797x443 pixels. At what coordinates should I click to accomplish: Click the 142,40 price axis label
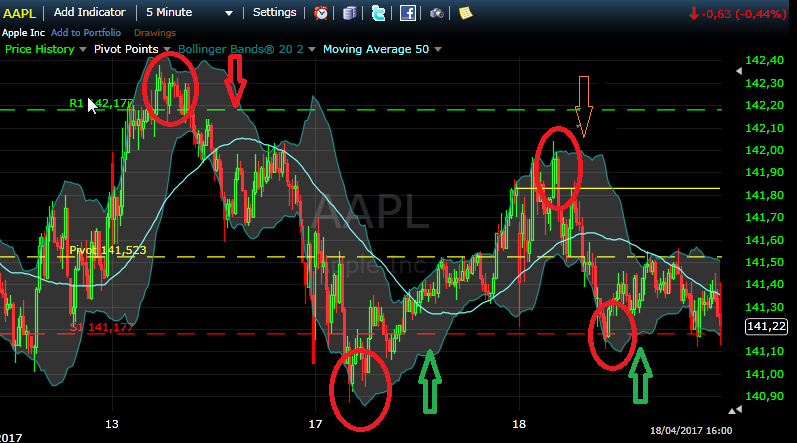[764, 60]
